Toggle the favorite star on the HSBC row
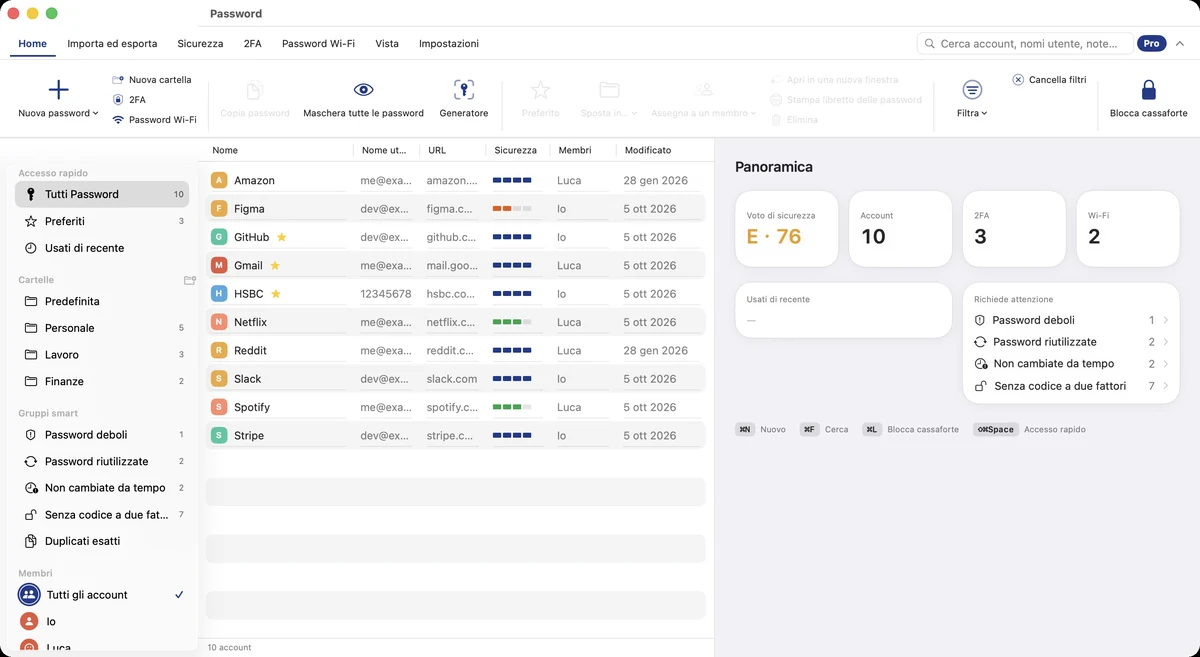 [276, 294]
